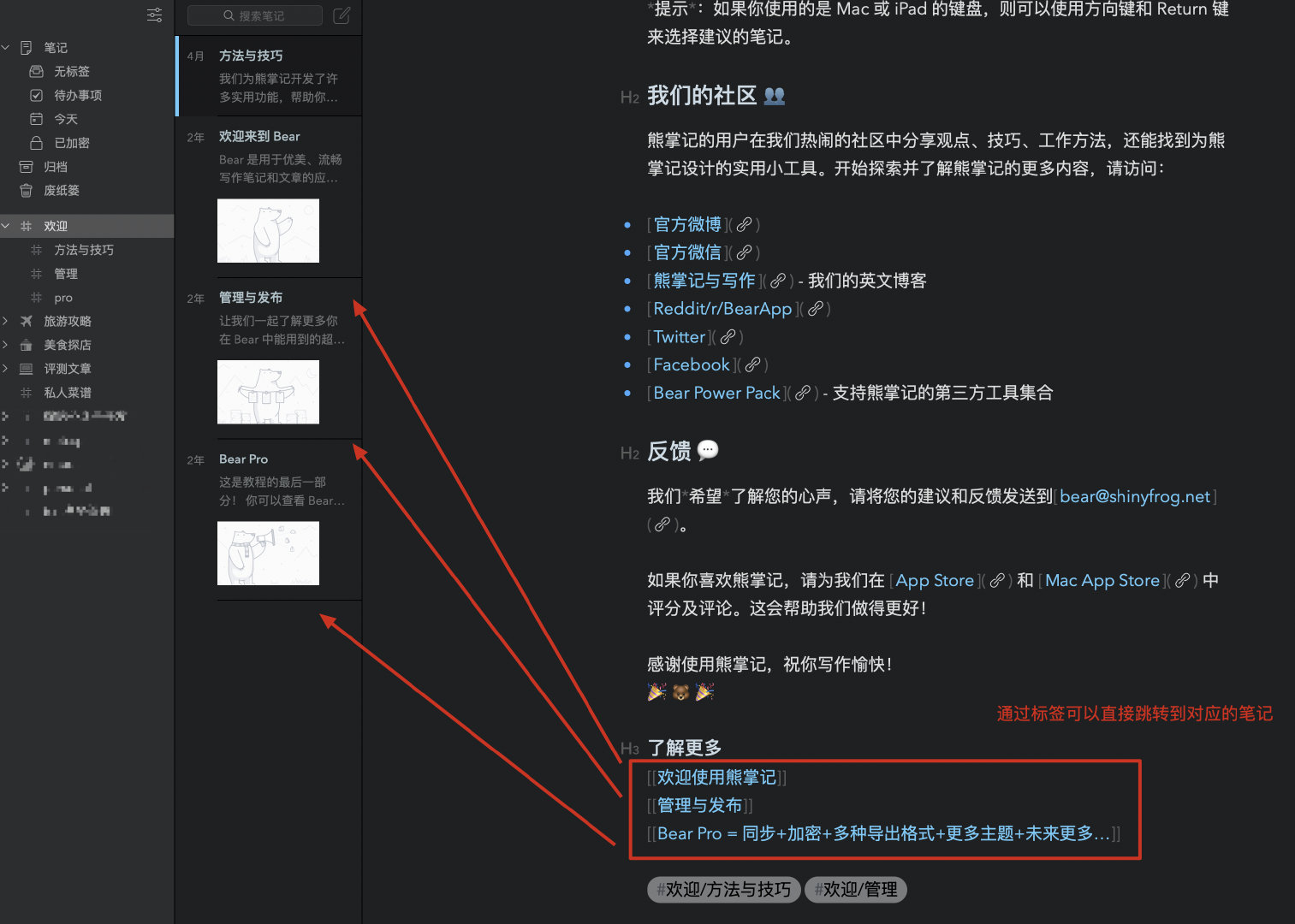Open the Reddit/r/BearApp link
The image size is (1295, 924).
(x=722, y=309)
